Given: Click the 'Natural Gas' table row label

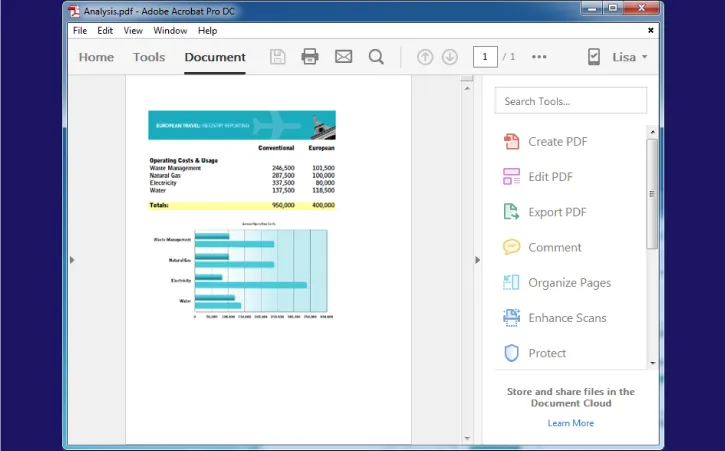Looking at the screenshot, I should [x=165, y=175].
